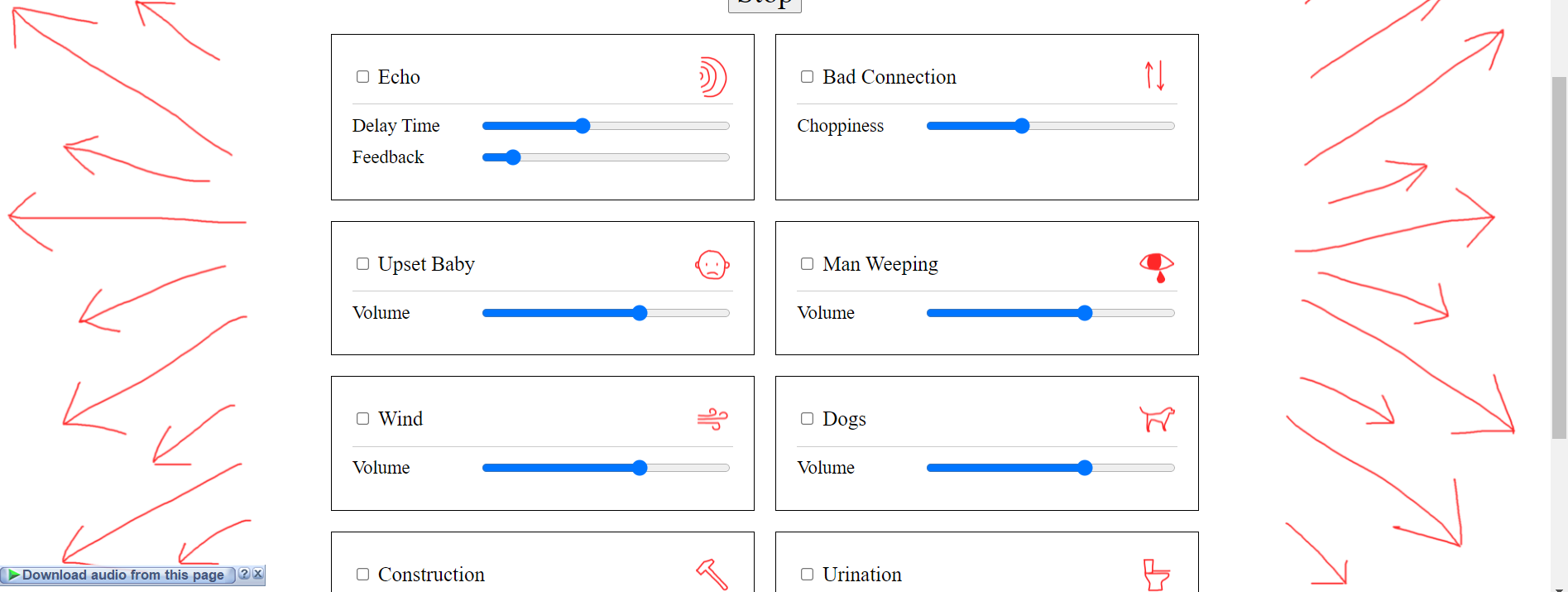Click the Construction hammer icon
The width and height of the screenshot is (1568, 592).
tap(712, 574)
